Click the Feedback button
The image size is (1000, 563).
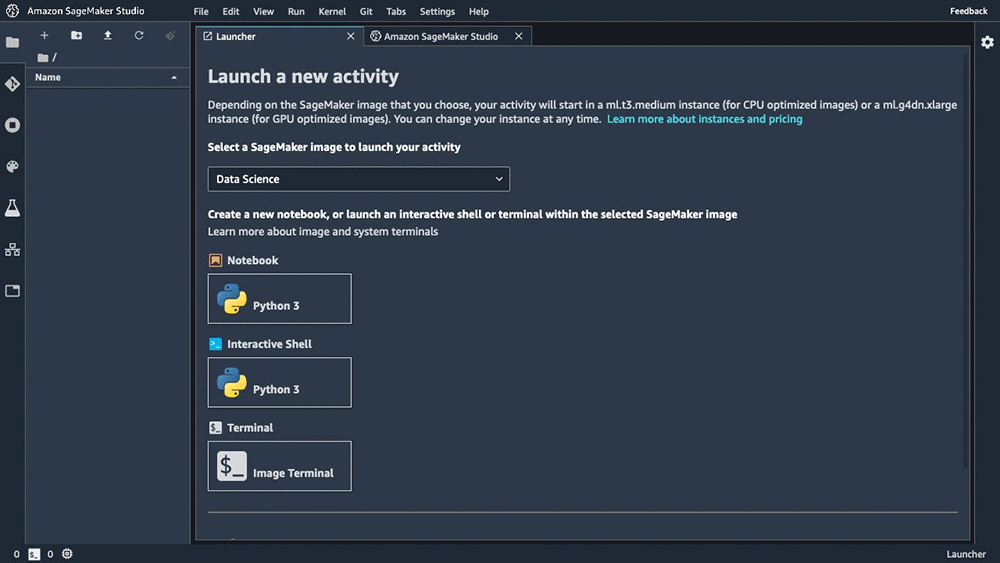click(968, 11)
